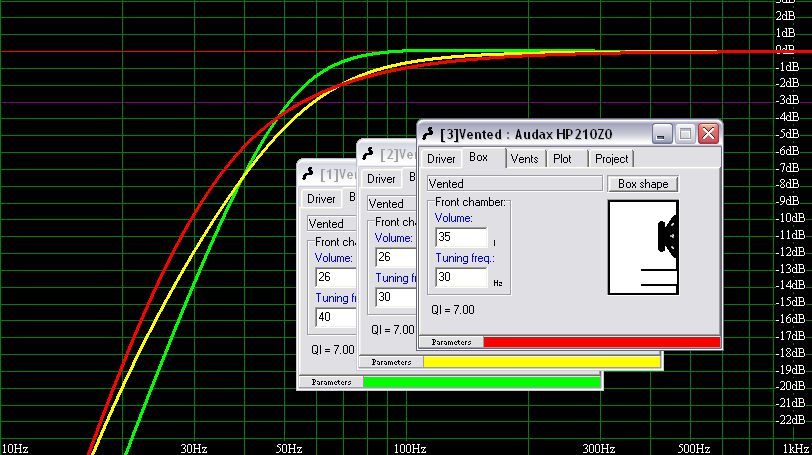Minimize the [3]Vented Audax HP210Z0 window

click(661, 134)
